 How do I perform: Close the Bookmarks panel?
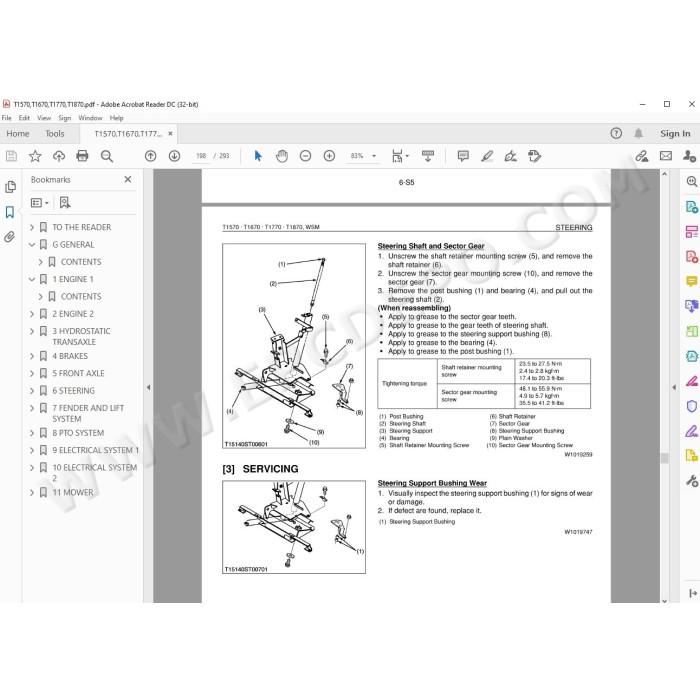(128, 179)
